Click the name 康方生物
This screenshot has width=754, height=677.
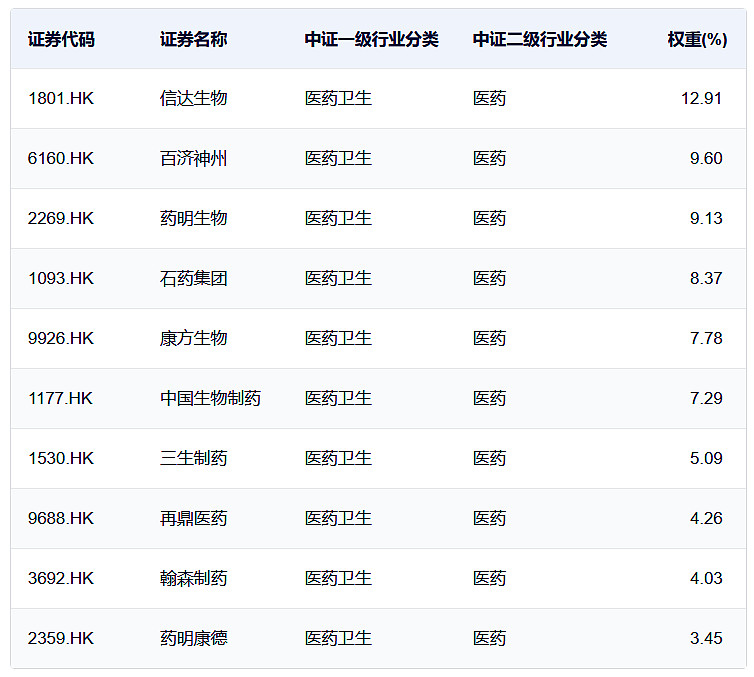193,338
